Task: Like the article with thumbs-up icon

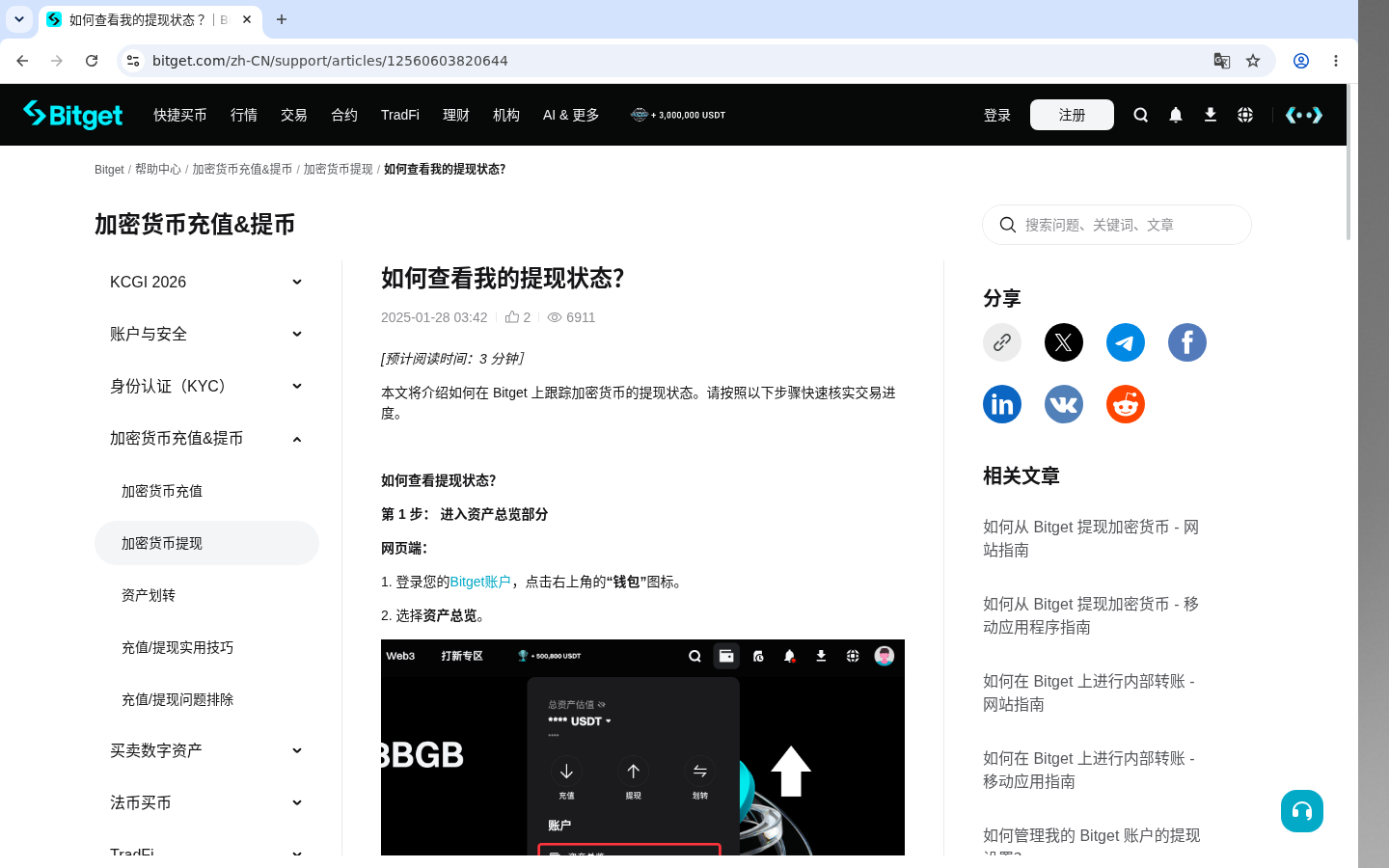Action: (x=512, y=316)
